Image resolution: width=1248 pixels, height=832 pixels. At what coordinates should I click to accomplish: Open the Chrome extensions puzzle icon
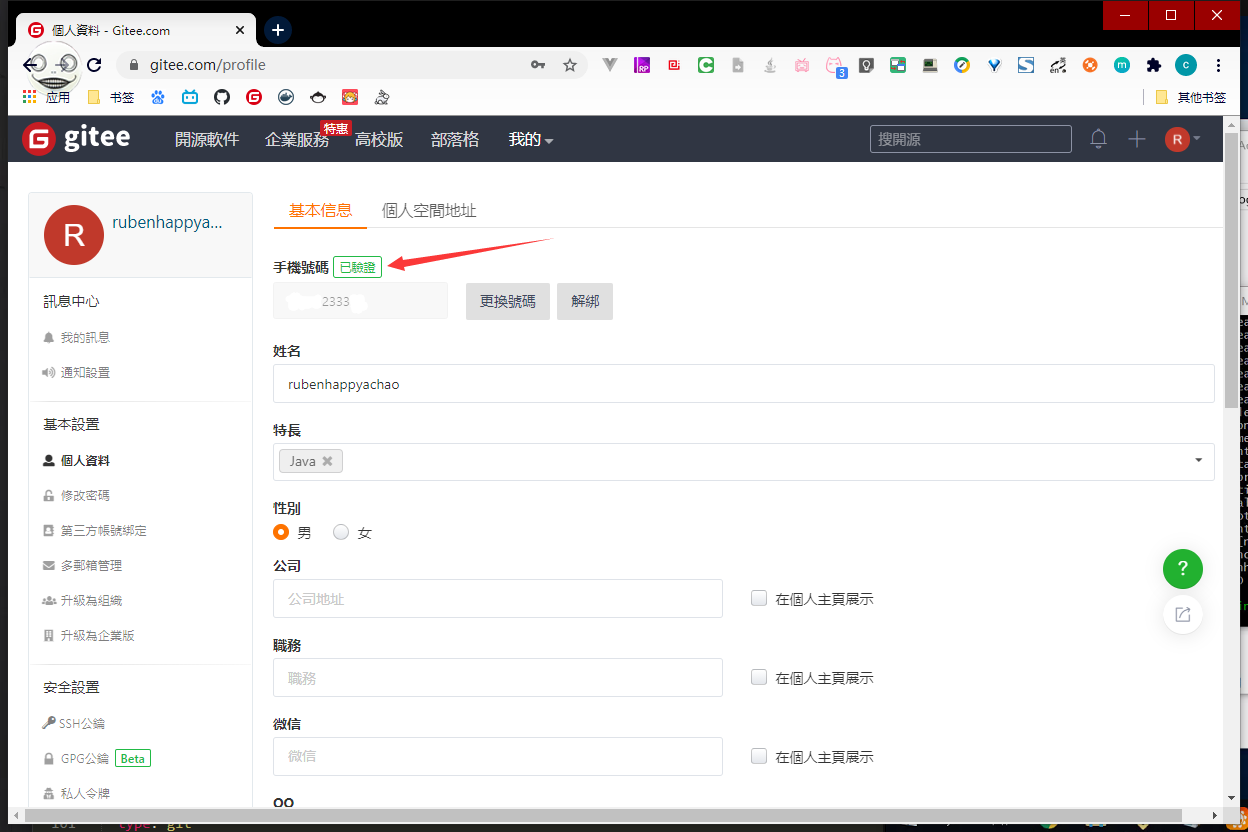coord(1153,65)
